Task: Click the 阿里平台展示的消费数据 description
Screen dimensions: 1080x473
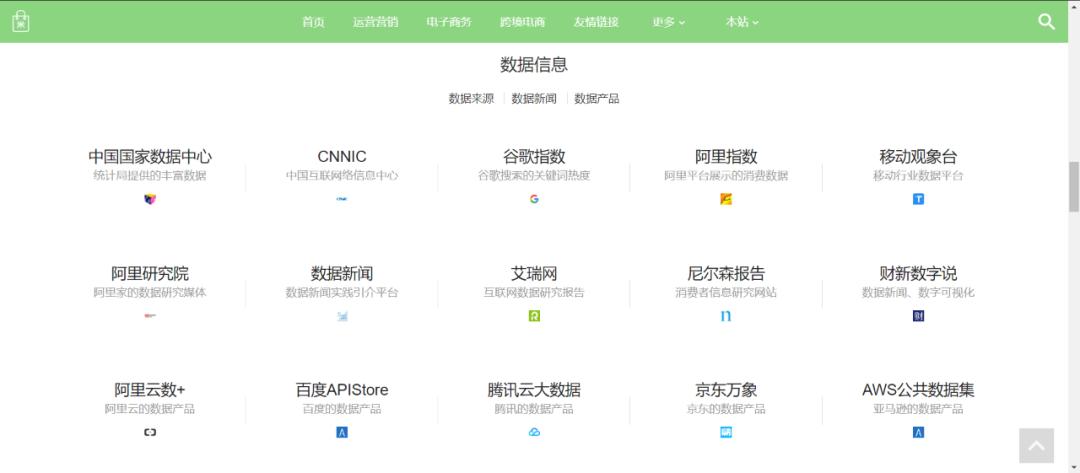Action: click(726, 176)
